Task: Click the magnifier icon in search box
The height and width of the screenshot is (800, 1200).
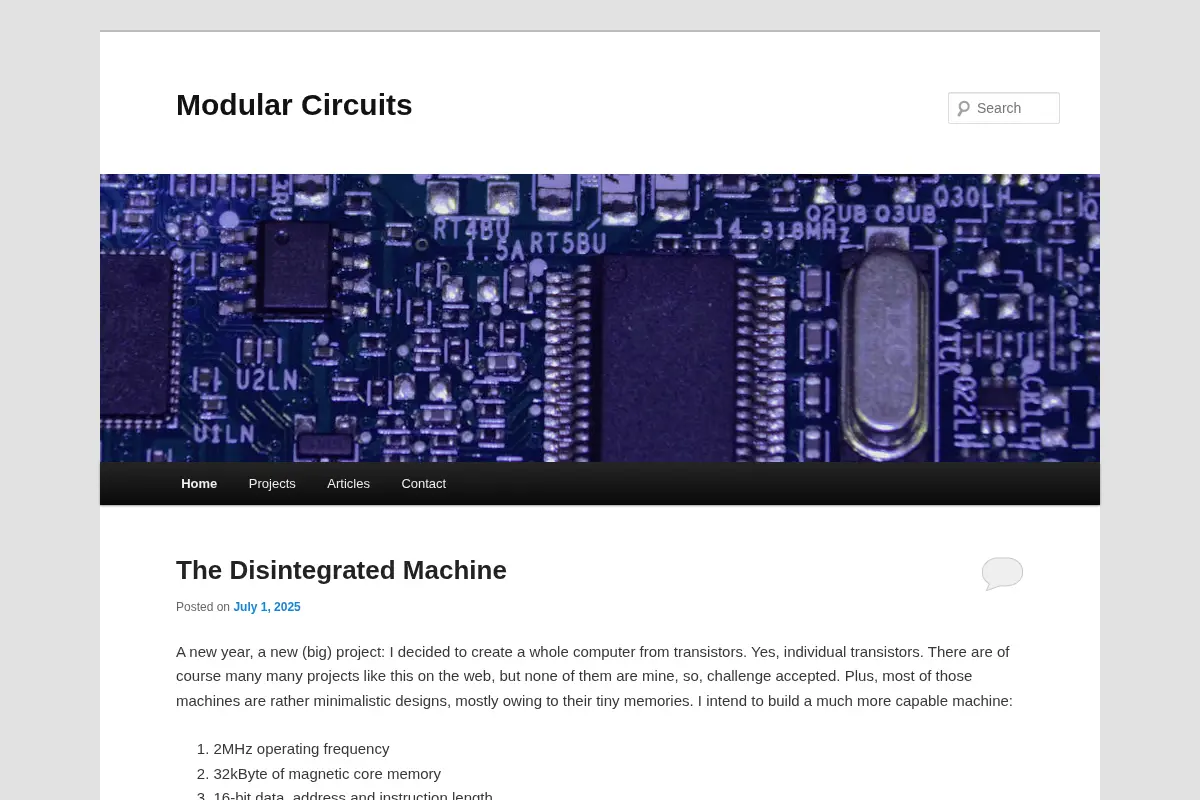Action: (963, 108)
